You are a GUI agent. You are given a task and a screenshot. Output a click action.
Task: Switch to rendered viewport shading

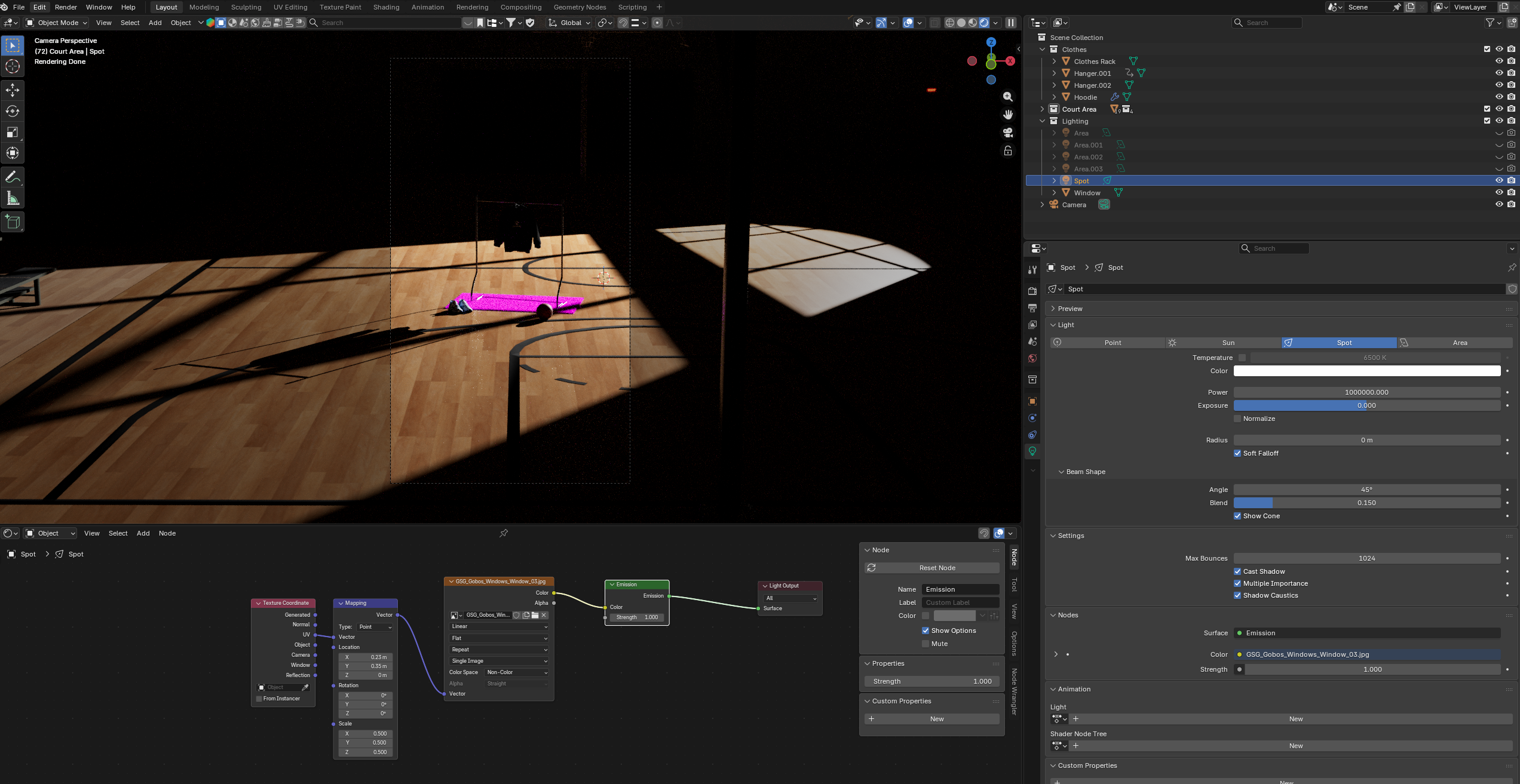point(984,23)
